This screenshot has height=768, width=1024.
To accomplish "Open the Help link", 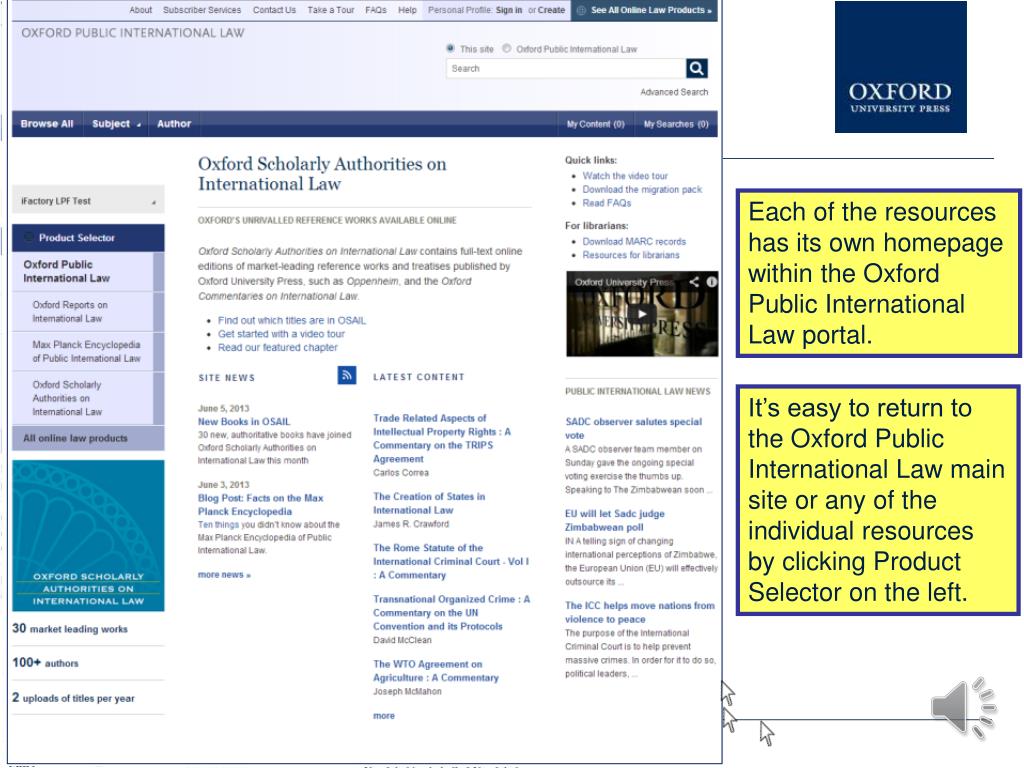I will click(x=407, y=10).
